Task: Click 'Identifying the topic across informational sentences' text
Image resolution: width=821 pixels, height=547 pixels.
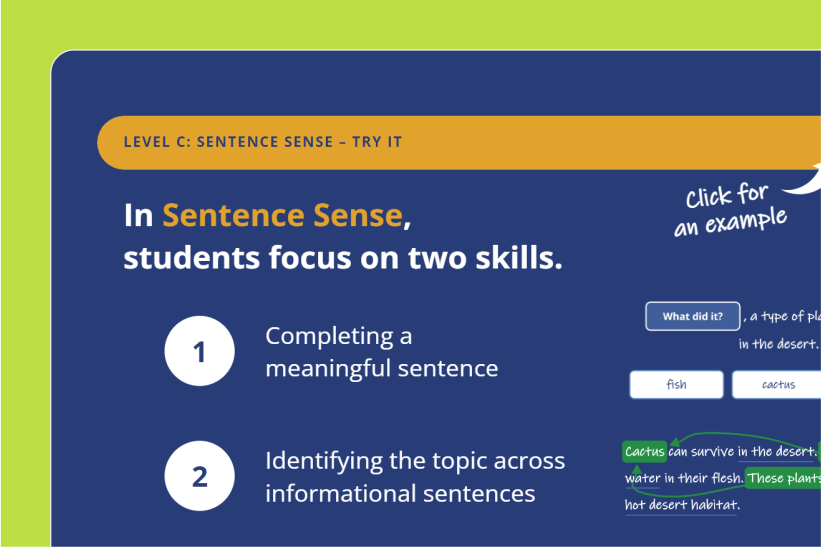Action: 414,477
